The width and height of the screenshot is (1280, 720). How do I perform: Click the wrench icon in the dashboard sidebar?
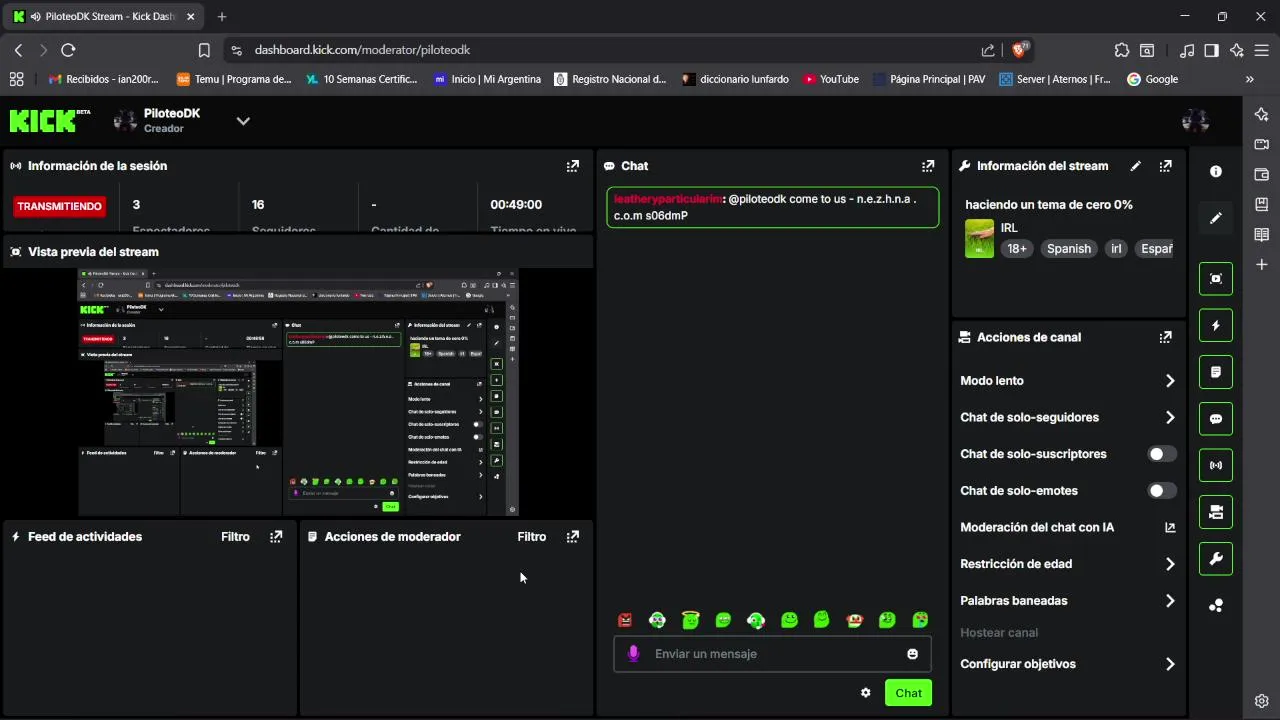pyautogui.click(x=1216, y=559)
